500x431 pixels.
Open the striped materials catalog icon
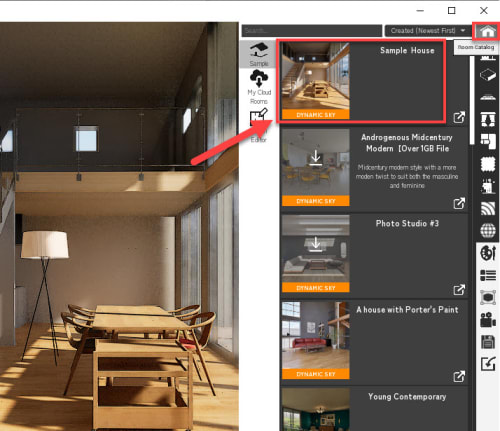click(x=488, y=209)
